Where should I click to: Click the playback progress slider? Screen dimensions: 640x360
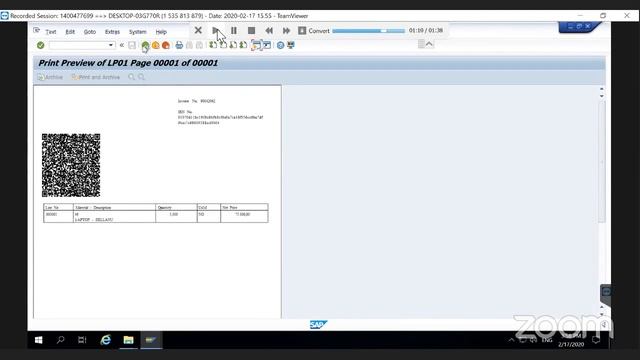[368, 31]
